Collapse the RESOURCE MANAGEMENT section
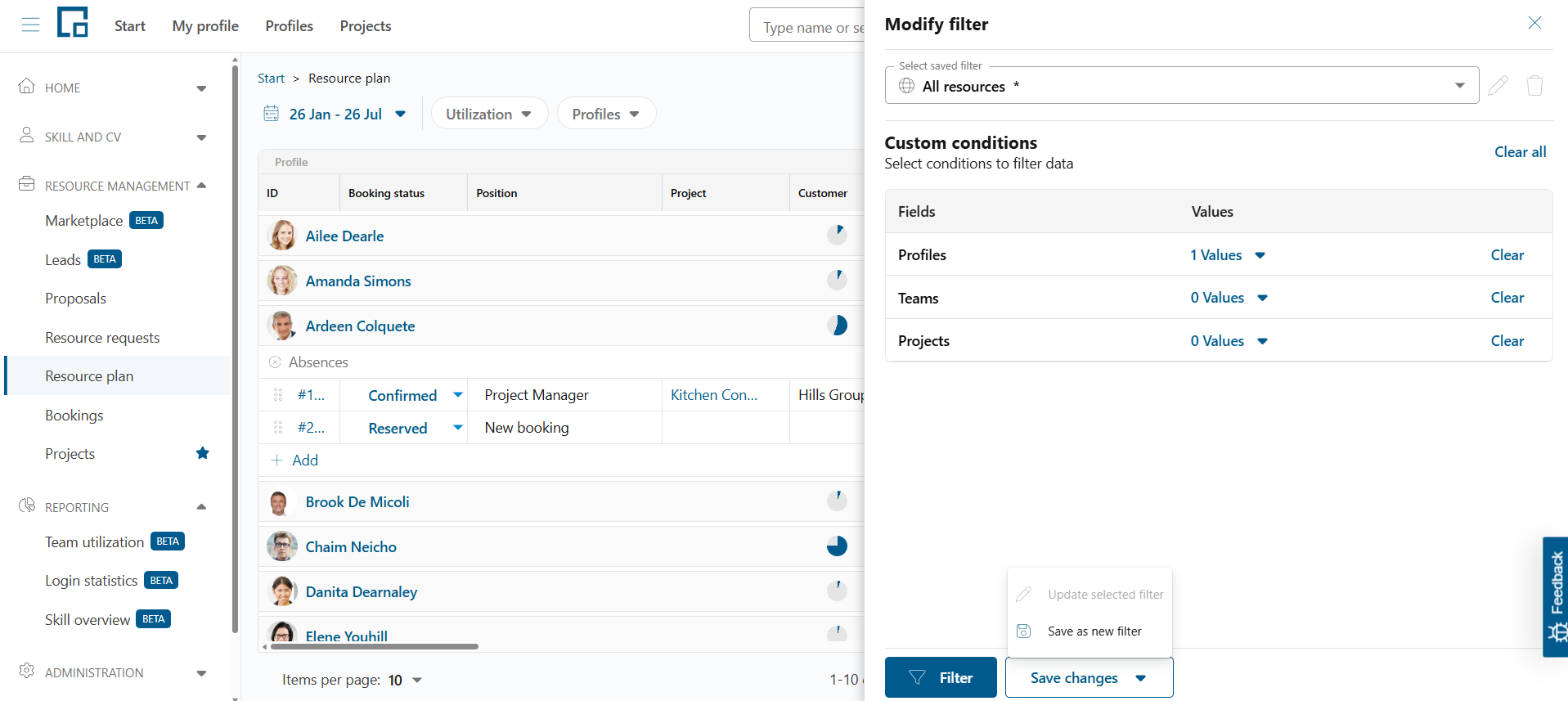The image size is (1568, 701). [201, 186]
